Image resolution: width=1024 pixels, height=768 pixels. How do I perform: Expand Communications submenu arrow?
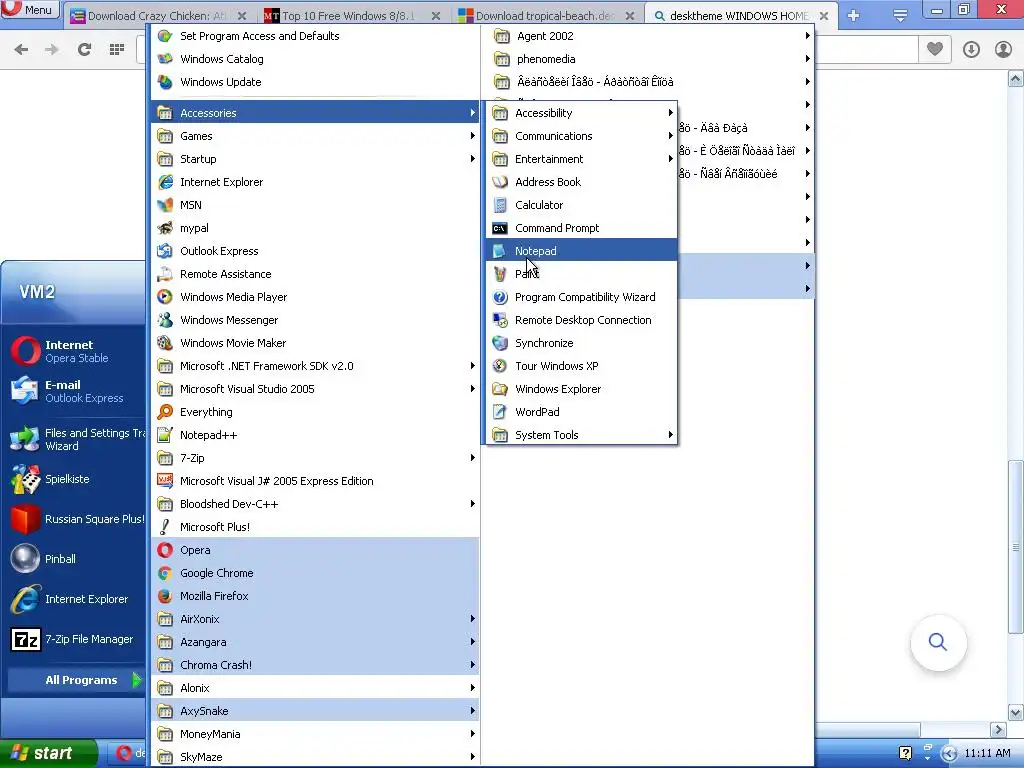[x=670, y=136]
